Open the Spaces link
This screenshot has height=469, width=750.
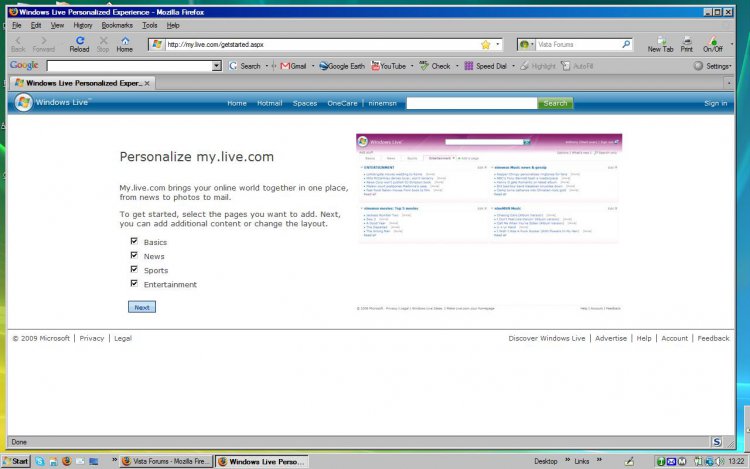(305, 103)
